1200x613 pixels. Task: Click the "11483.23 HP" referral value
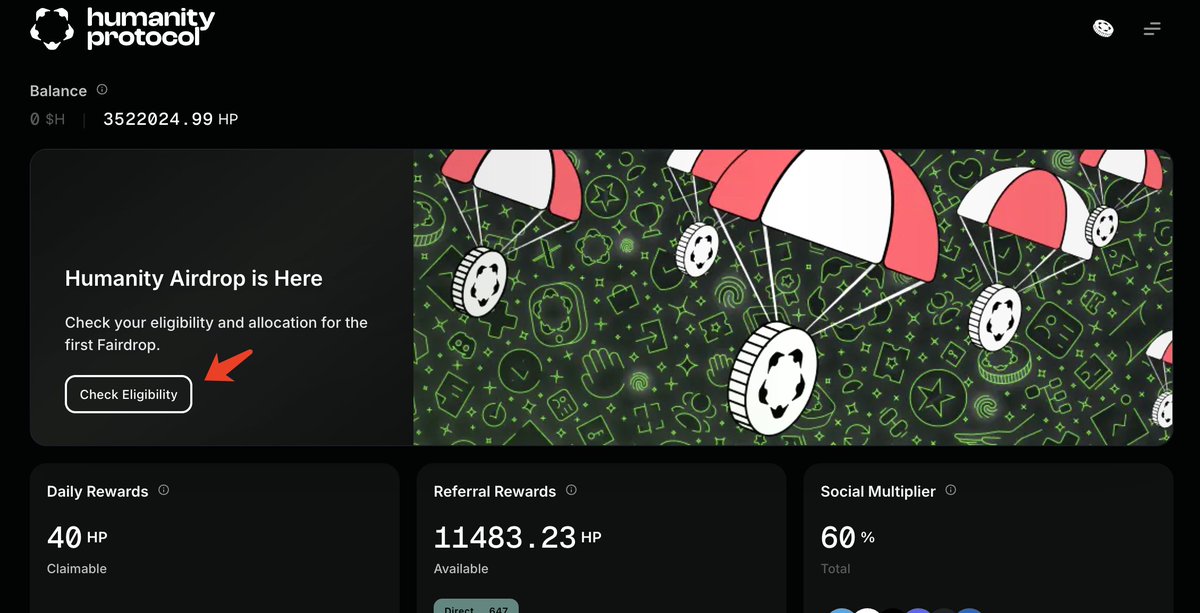(x=518, y=537)
